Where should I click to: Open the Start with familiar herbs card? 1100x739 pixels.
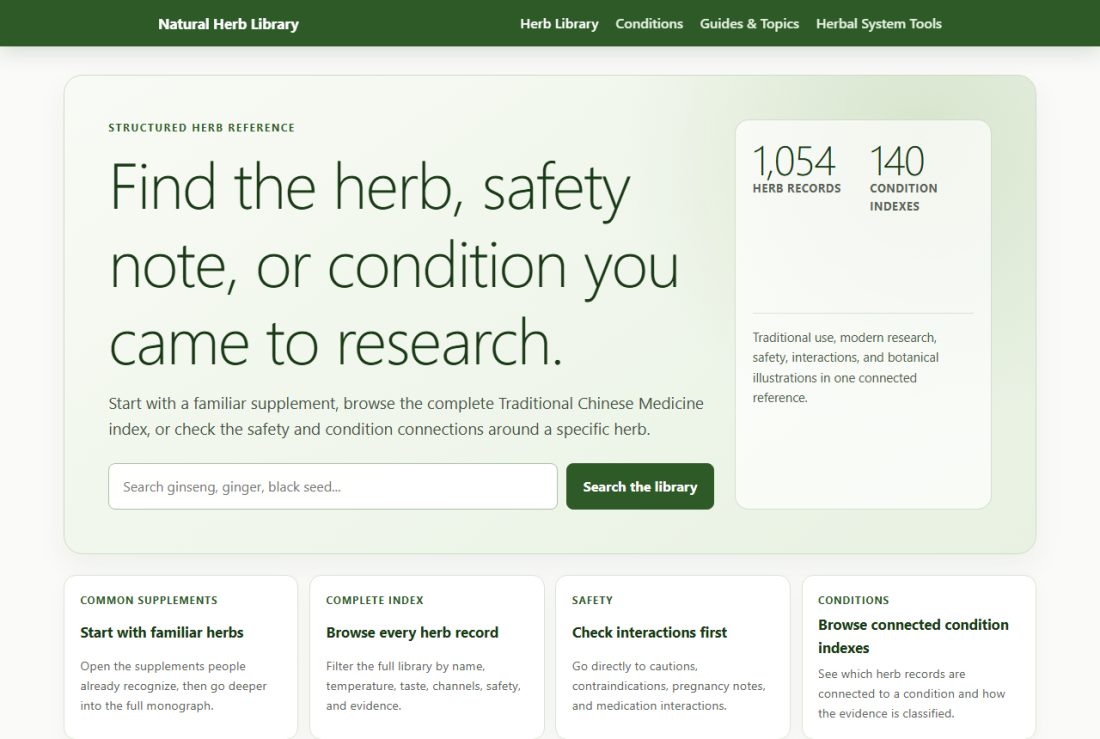(180, 657)
